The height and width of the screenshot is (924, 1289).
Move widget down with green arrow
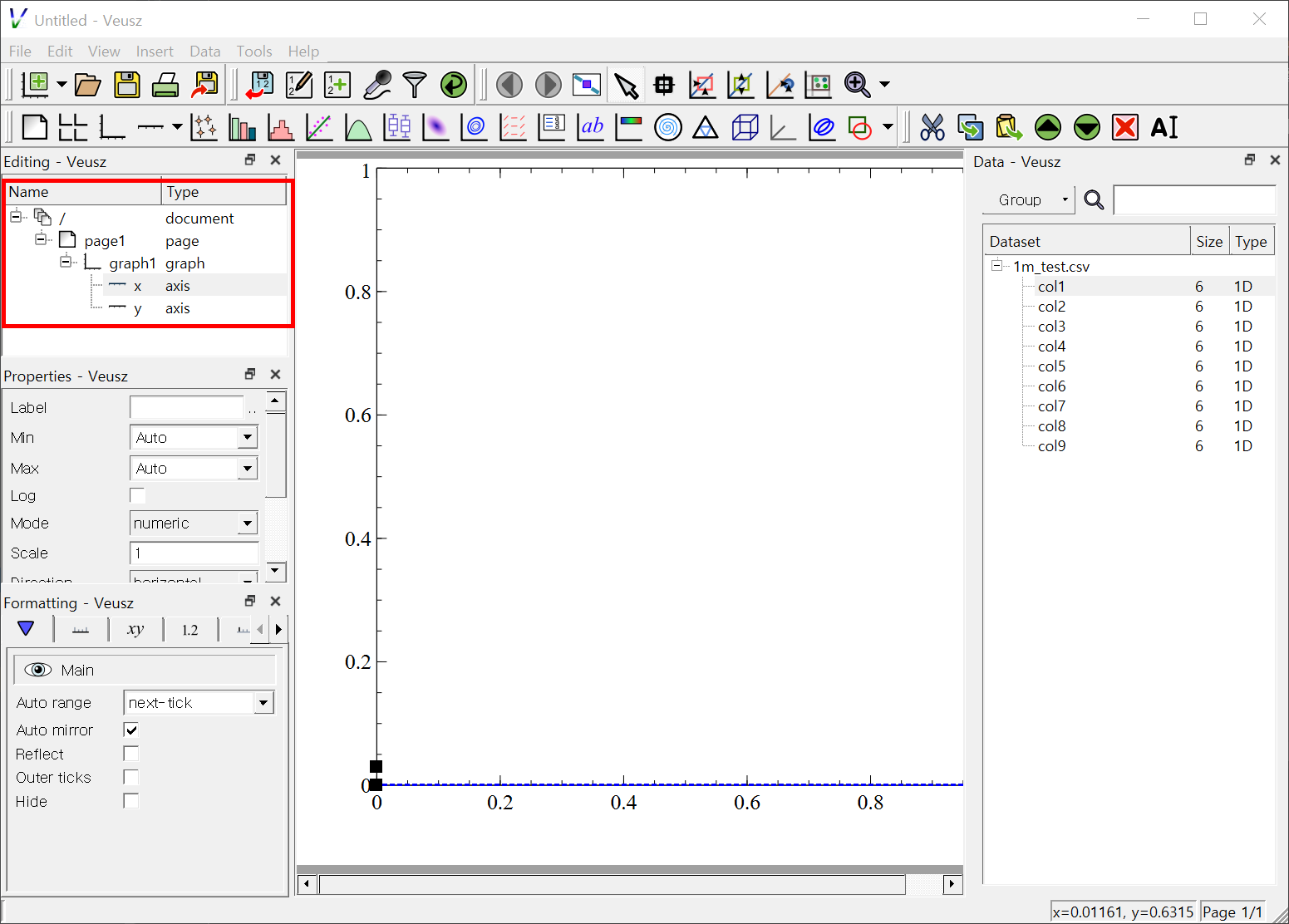pos(1087,127)
